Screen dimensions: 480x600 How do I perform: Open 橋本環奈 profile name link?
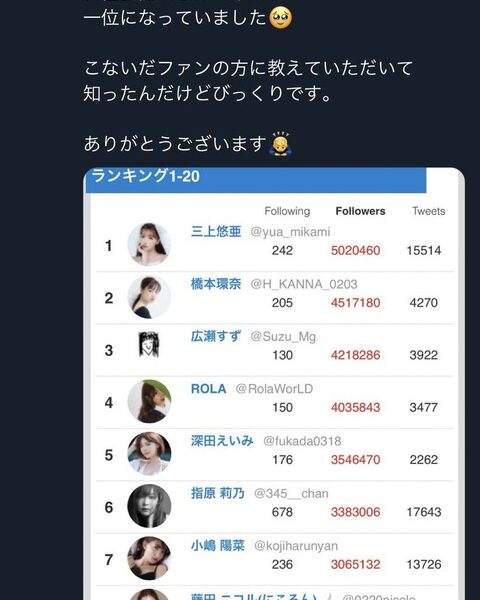(216, 284)
